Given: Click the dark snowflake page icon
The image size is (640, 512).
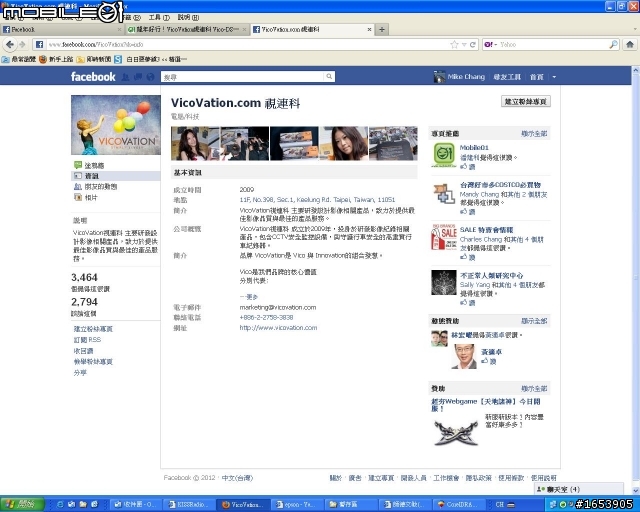Looking at the screenshot, I should tap(444, 282).
